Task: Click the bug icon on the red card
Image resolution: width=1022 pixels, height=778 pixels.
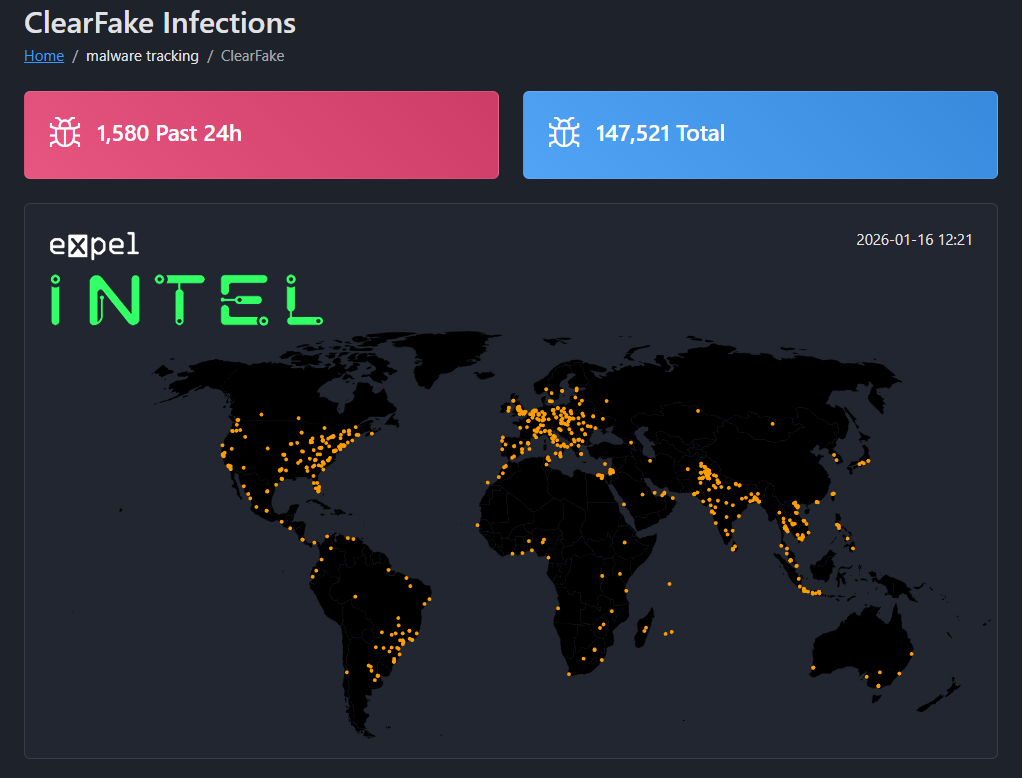Action: click(64, 131)
